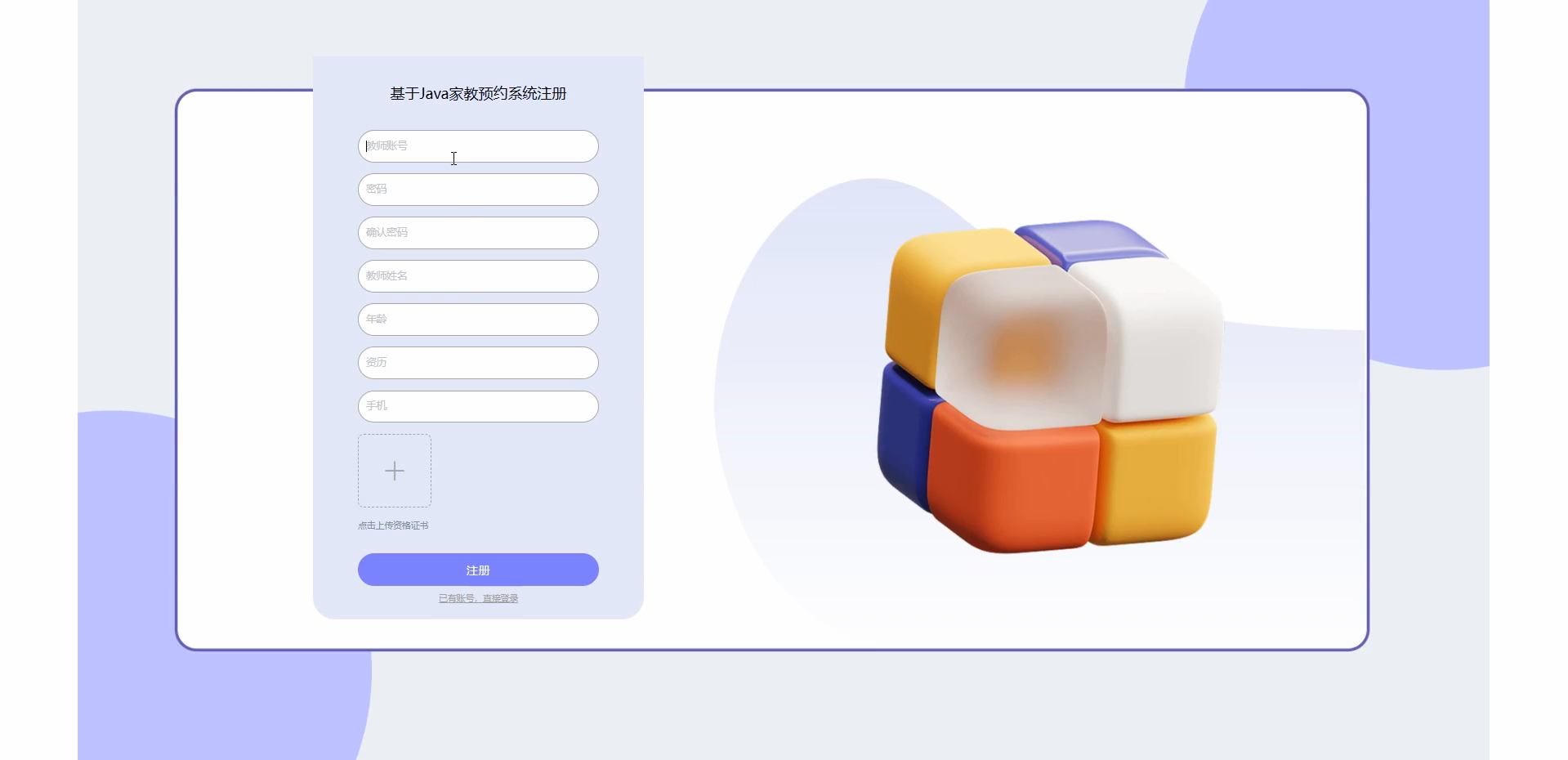This screenshot has height=760, width=1568.
Task: Select the 手机 phone input field
Action: pyautogui.click(x=478, y=406)
